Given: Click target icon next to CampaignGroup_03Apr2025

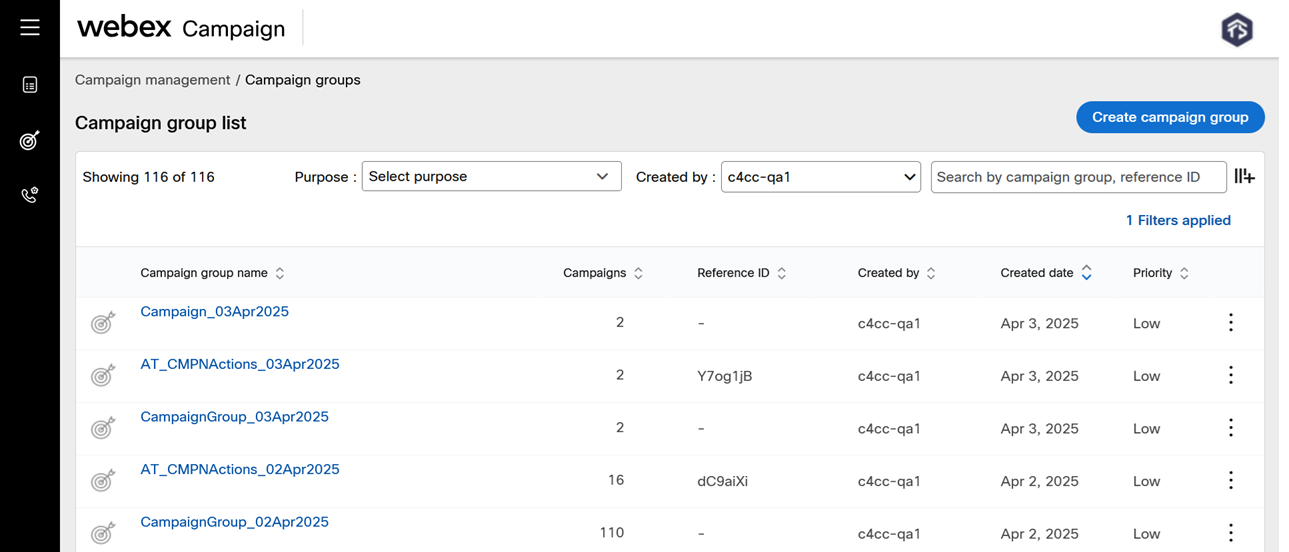Looking at the screenshot, I should click(x=103, y=428).
